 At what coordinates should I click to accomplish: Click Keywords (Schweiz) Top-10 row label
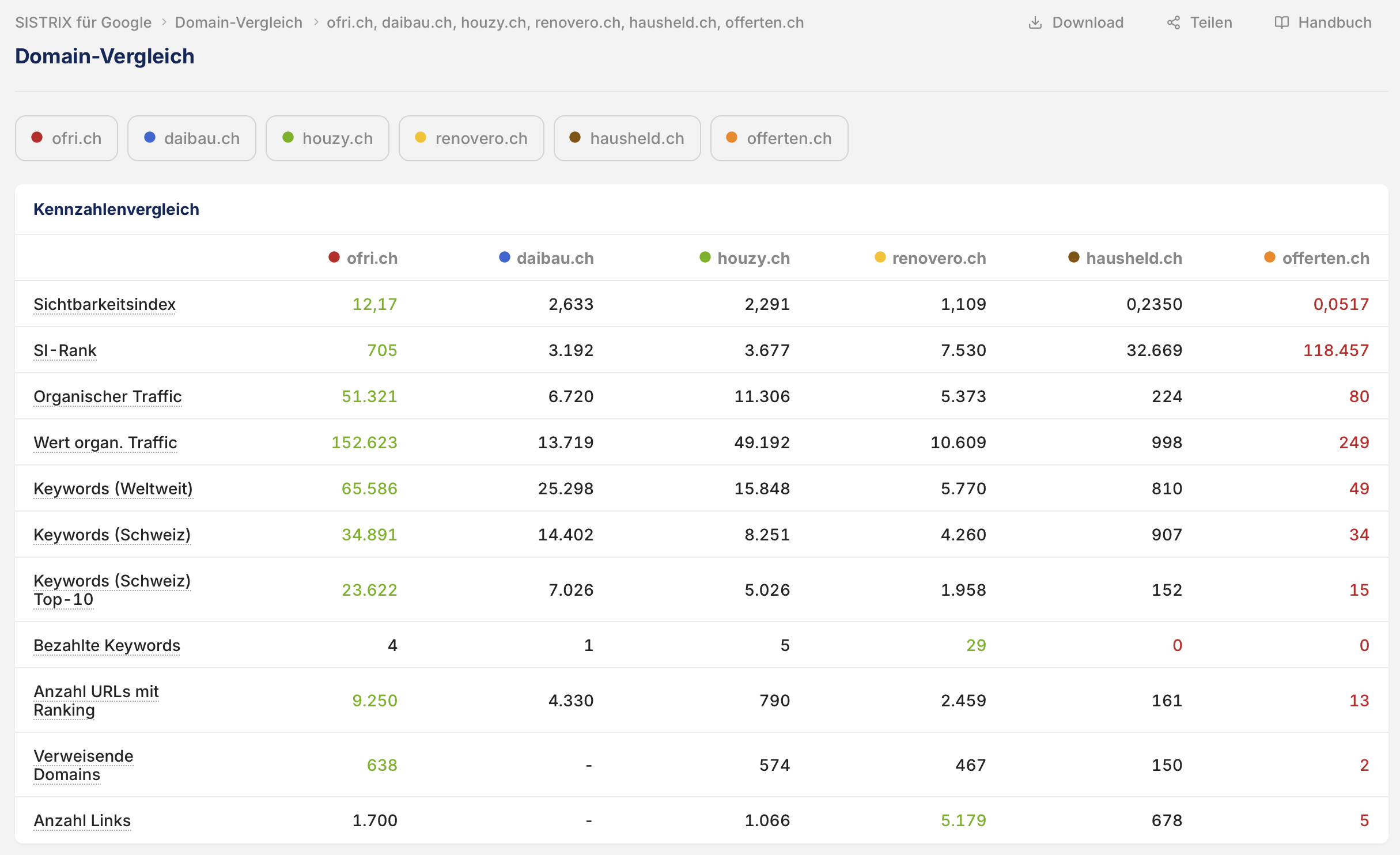[x=112, y=590]
